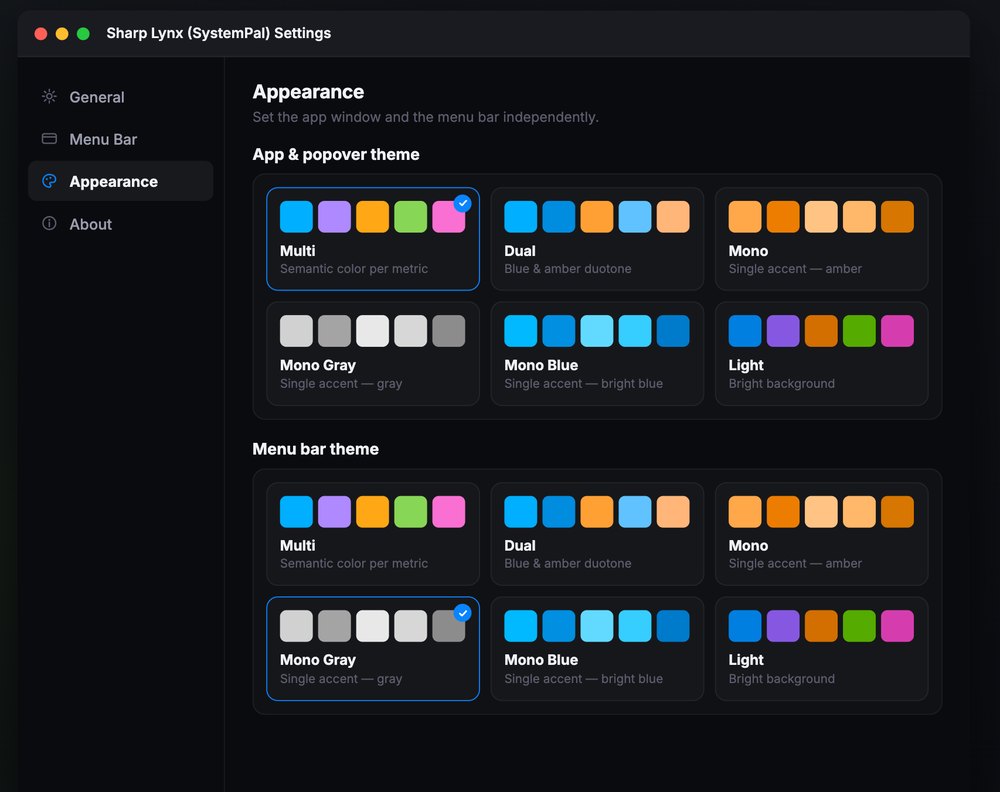Click purple swatch in App theme Multi card
This screenshot has width=1000, height=792.
pyautogui.click(x=334, y=217)
